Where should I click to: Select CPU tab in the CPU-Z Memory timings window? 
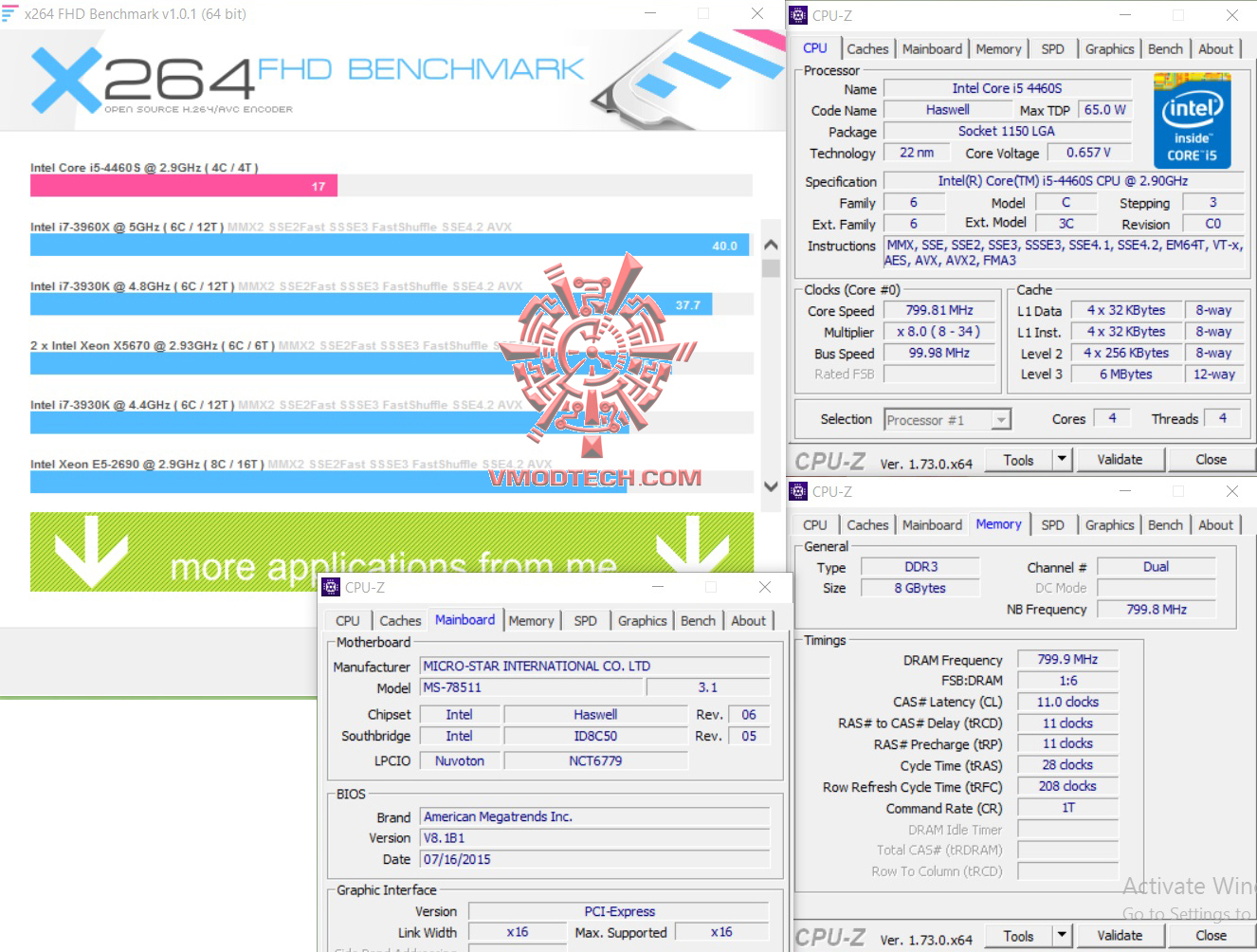tap(814, 525)
